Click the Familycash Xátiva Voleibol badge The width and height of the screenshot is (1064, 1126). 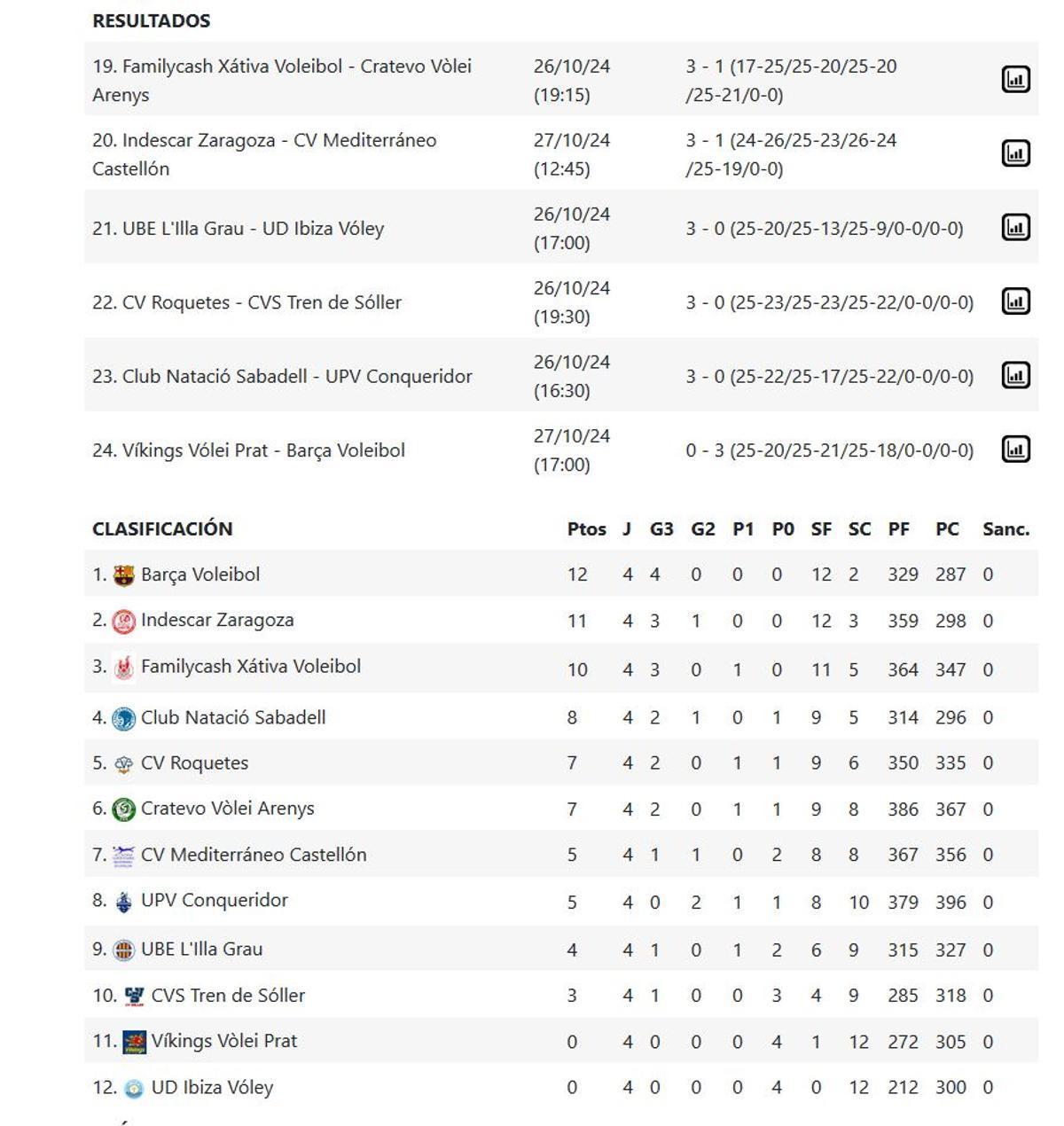[x=123, y=666]
